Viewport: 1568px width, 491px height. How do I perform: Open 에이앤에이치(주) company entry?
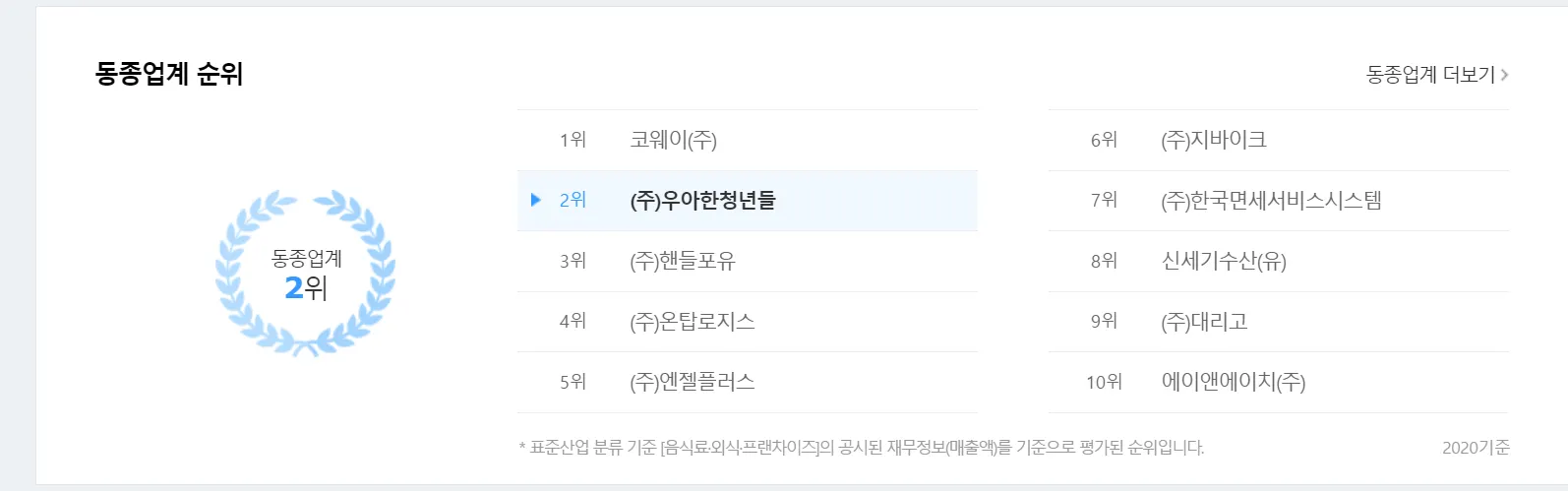(x=1234, y=382)
